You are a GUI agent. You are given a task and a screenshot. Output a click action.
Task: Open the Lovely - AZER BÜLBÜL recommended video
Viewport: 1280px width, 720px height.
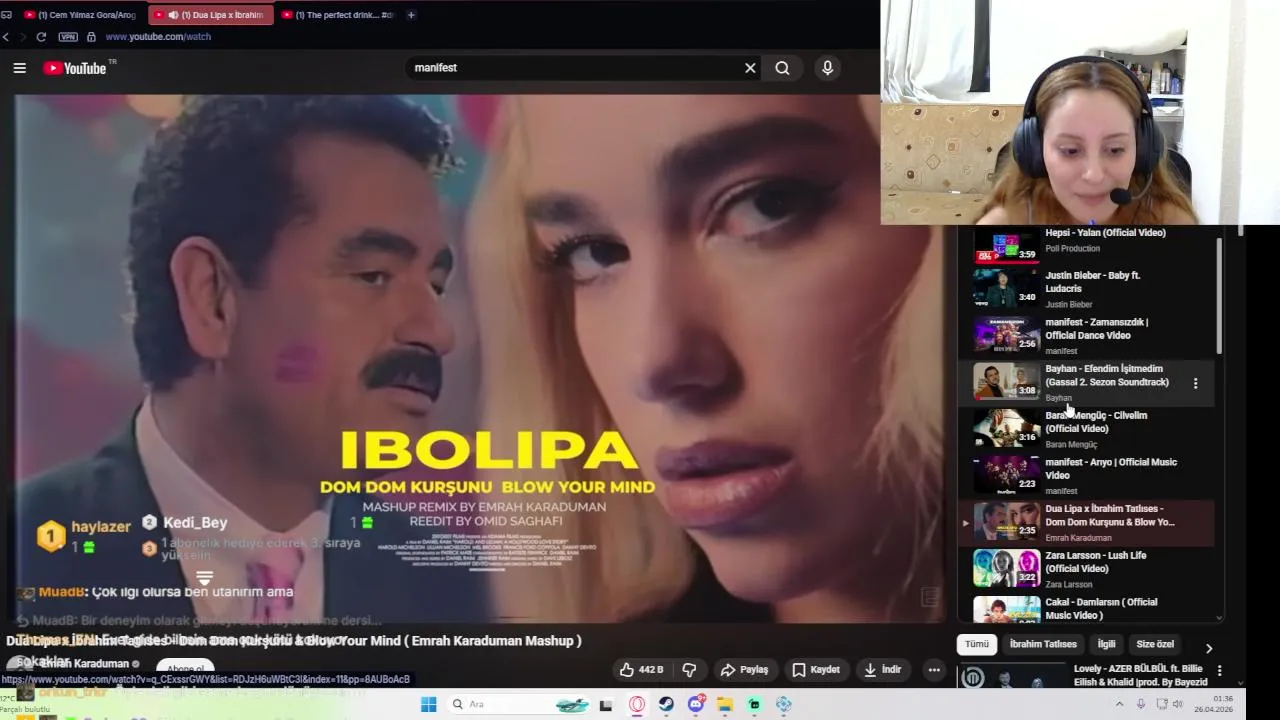1085,676
